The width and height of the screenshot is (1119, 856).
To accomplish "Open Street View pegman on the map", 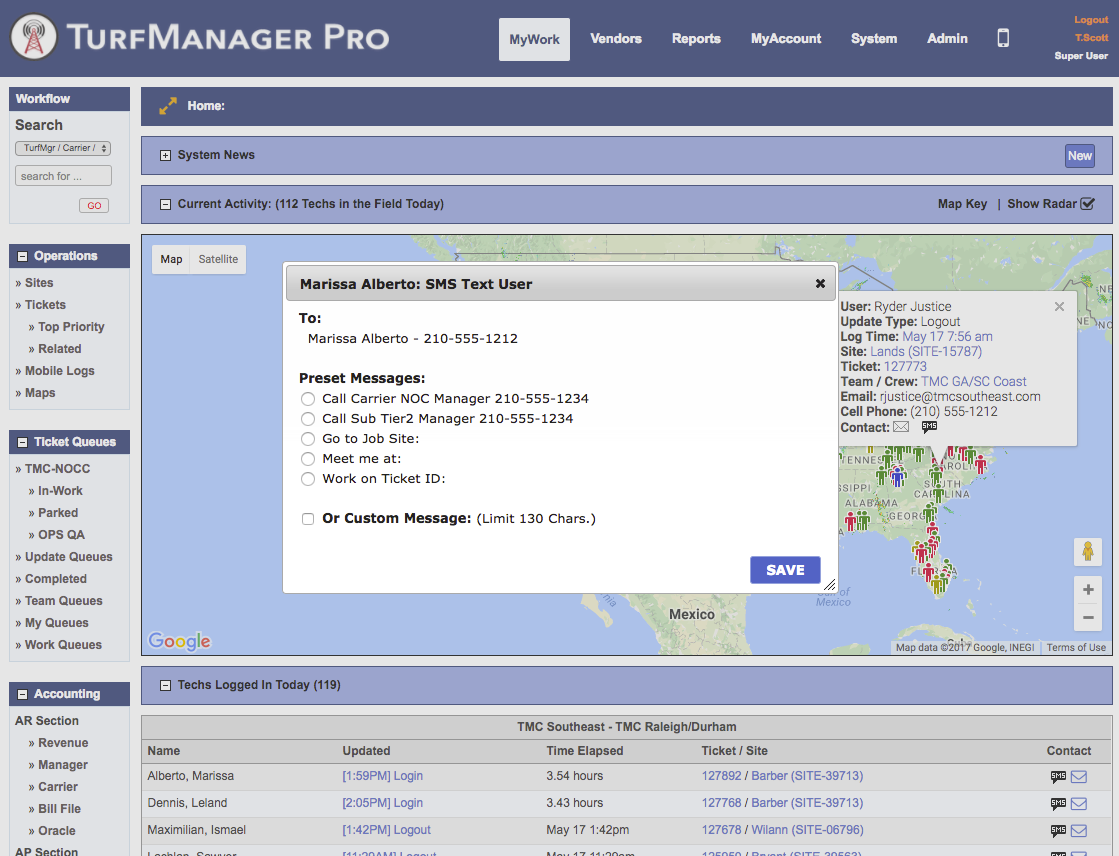I will click(1088, 552).
